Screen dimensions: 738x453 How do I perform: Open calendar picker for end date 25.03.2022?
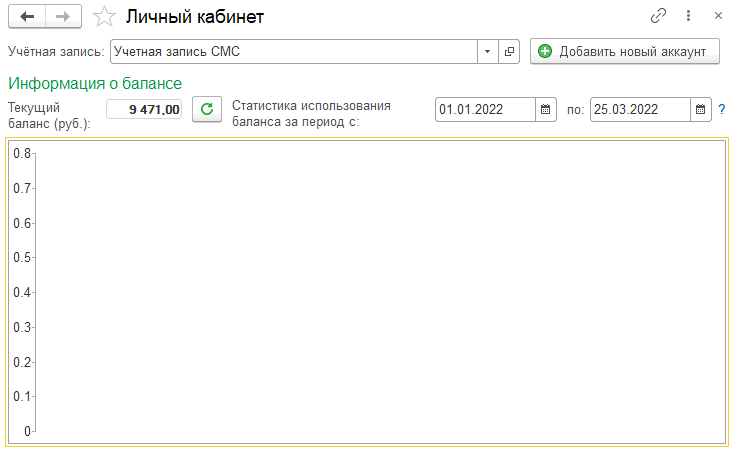coord(700,109)
